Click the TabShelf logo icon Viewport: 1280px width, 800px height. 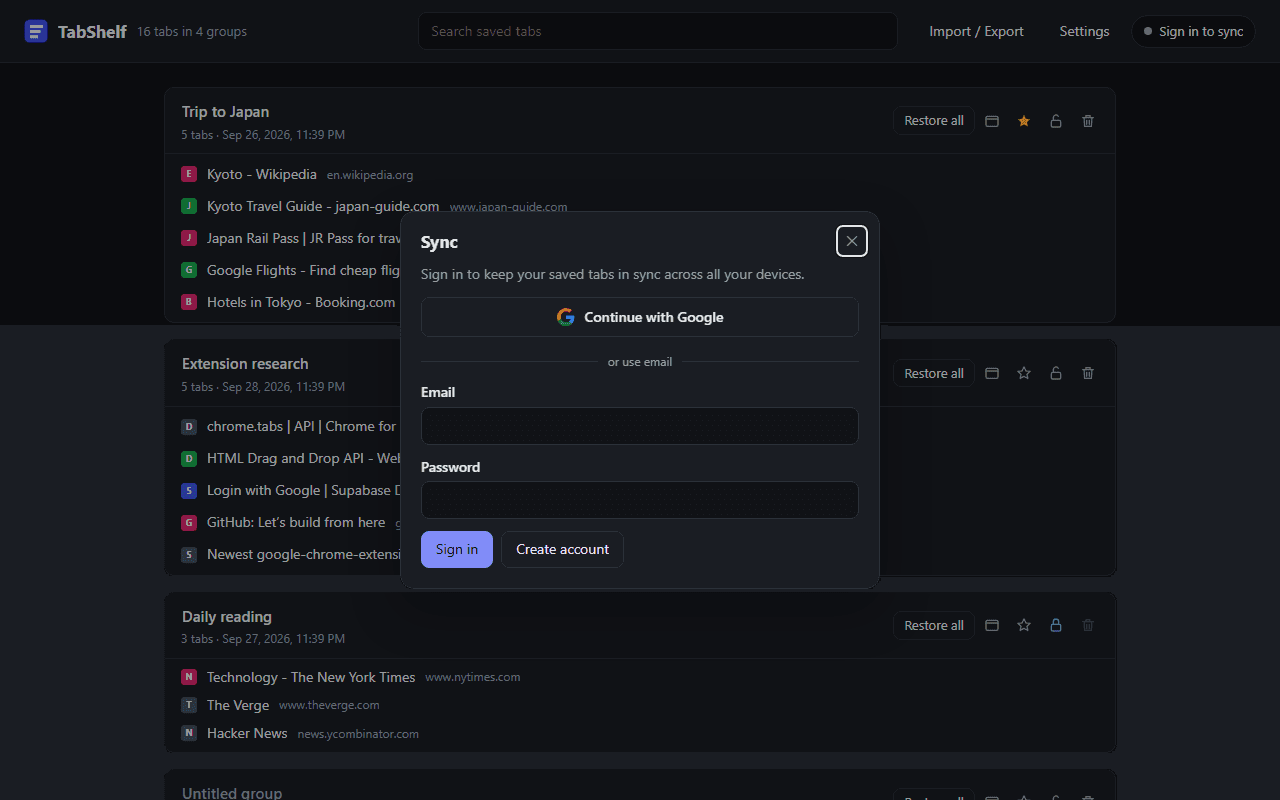(36, 31)
